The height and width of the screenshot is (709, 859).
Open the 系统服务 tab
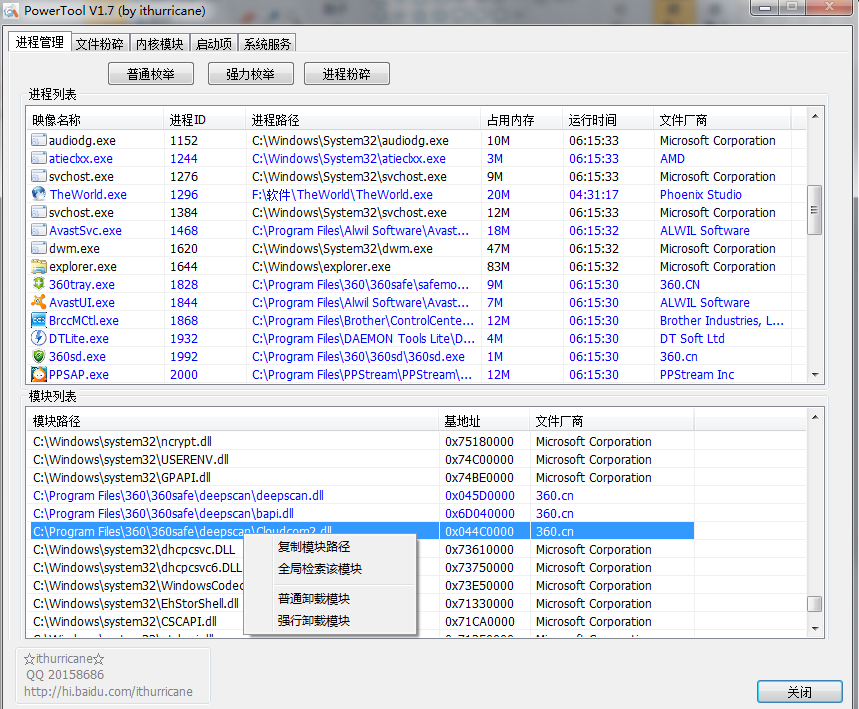(x=267, y=44)
